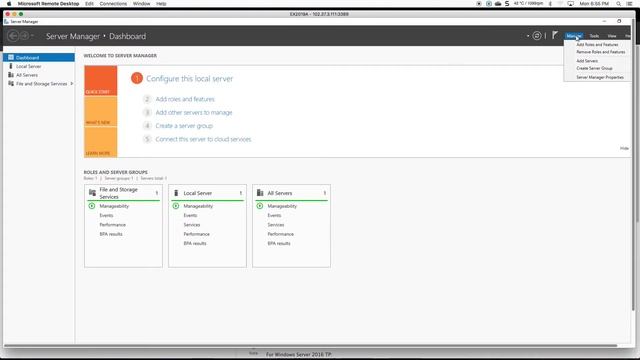Open the View menu in Server Manager
Screen dimensions: 640x360
click(612, 36)
